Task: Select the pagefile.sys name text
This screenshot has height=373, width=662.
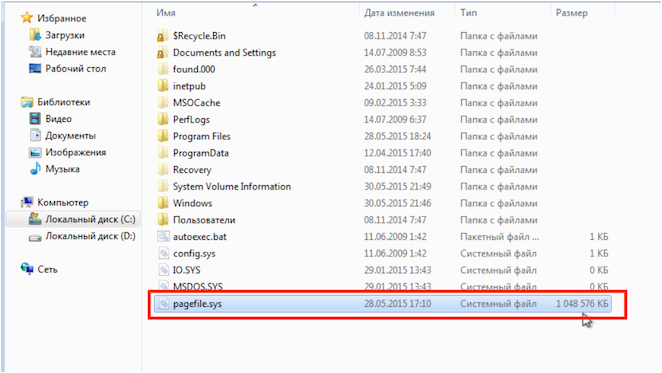Action: tap(197, 304)
